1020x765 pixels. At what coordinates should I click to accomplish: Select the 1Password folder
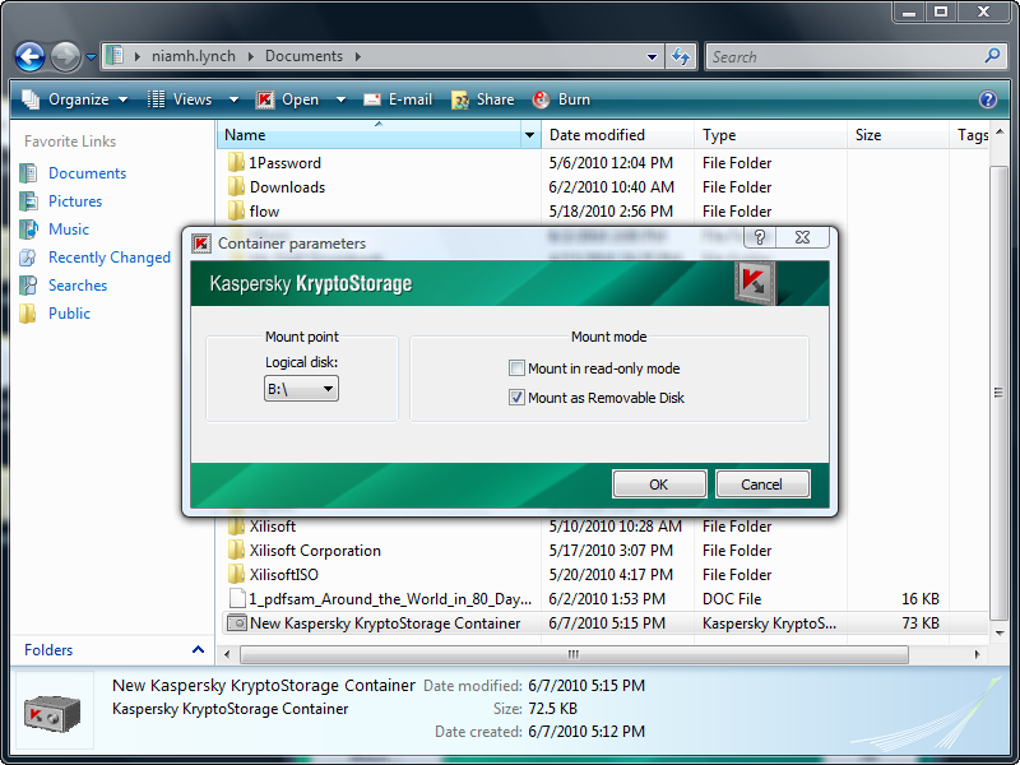(285, 163)
